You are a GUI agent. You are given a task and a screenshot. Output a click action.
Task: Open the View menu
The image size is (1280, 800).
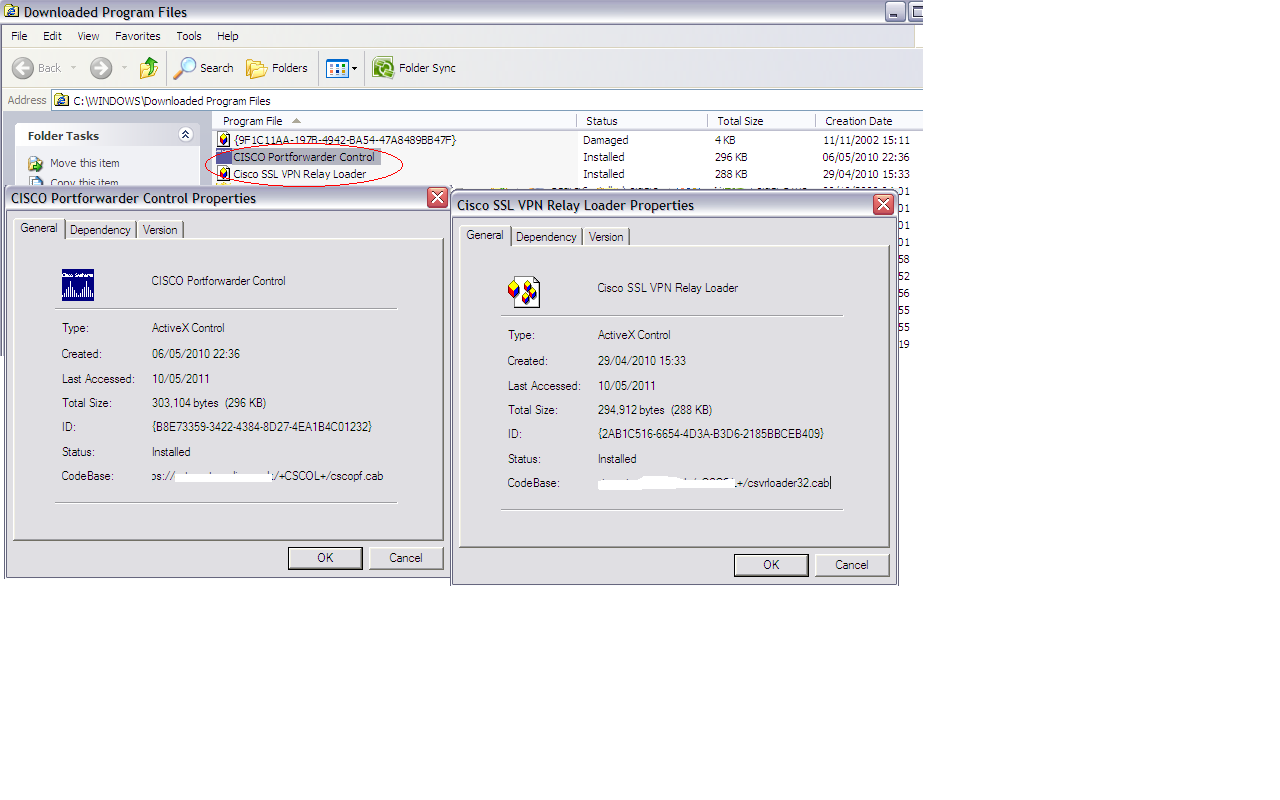pos(88,36)
